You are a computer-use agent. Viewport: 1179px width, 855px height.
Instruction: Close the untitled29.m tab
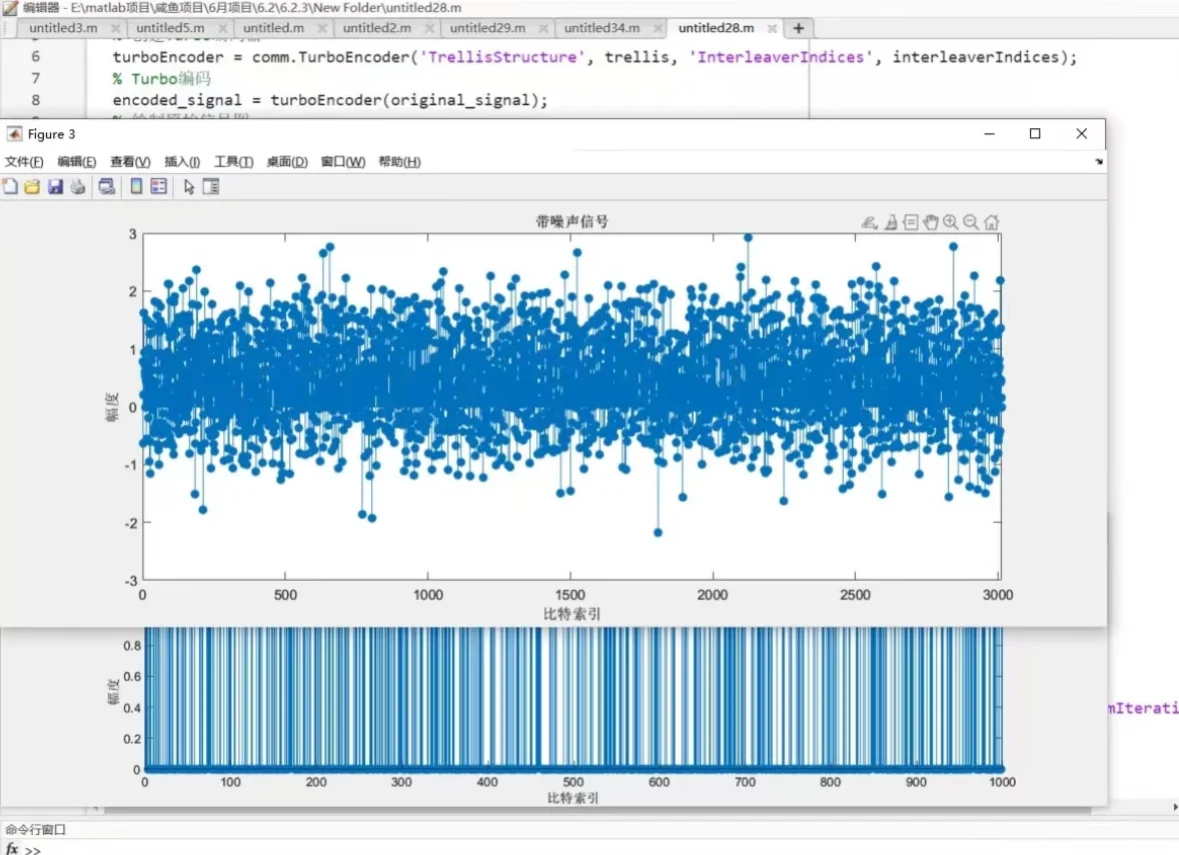(544, 29)
